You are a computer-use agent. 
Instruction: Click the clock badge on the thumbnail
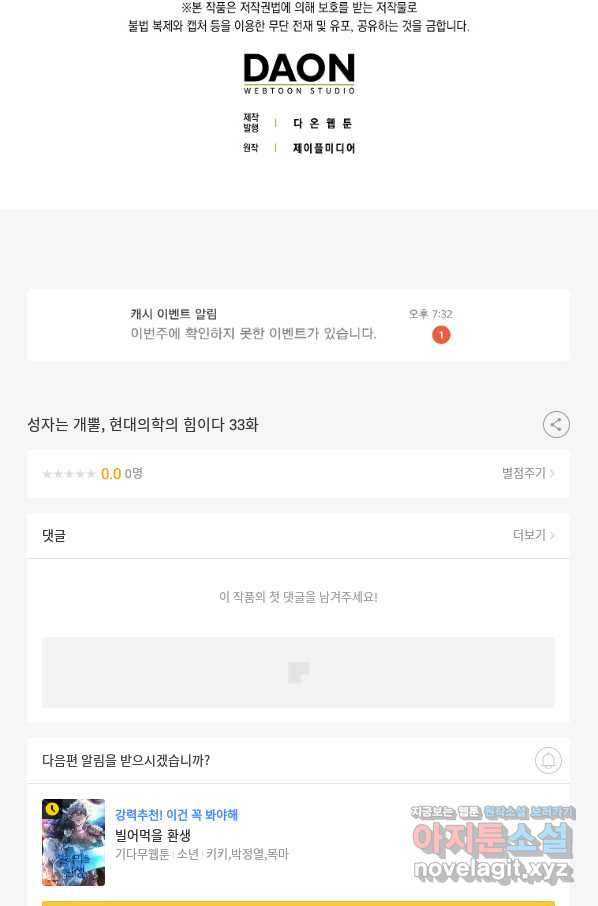tap(52, 808)
